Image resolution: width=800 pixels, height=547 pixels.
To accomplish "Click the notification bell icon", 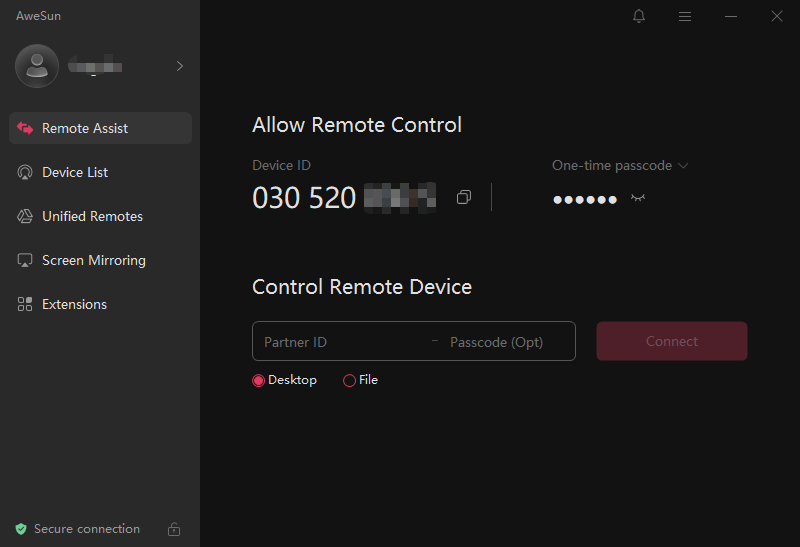I will coord(639,16).
